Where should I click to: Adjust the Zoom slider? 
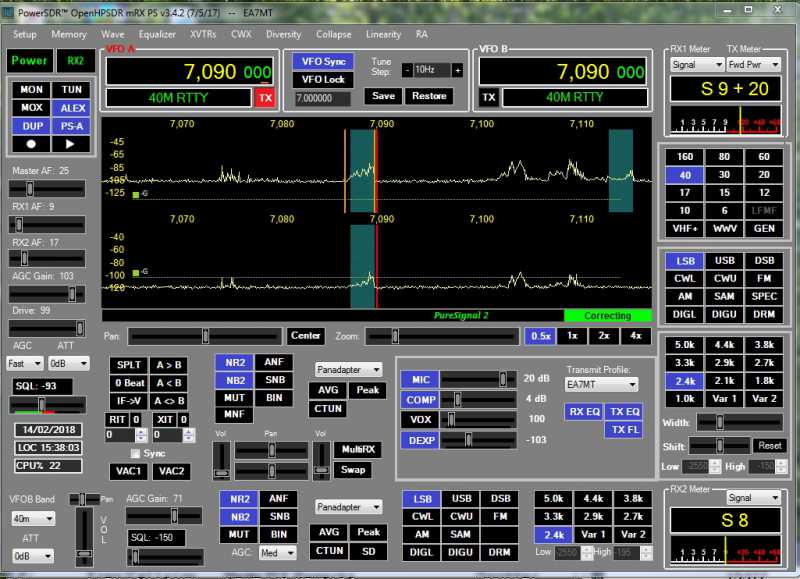click(x=442, y=336)
